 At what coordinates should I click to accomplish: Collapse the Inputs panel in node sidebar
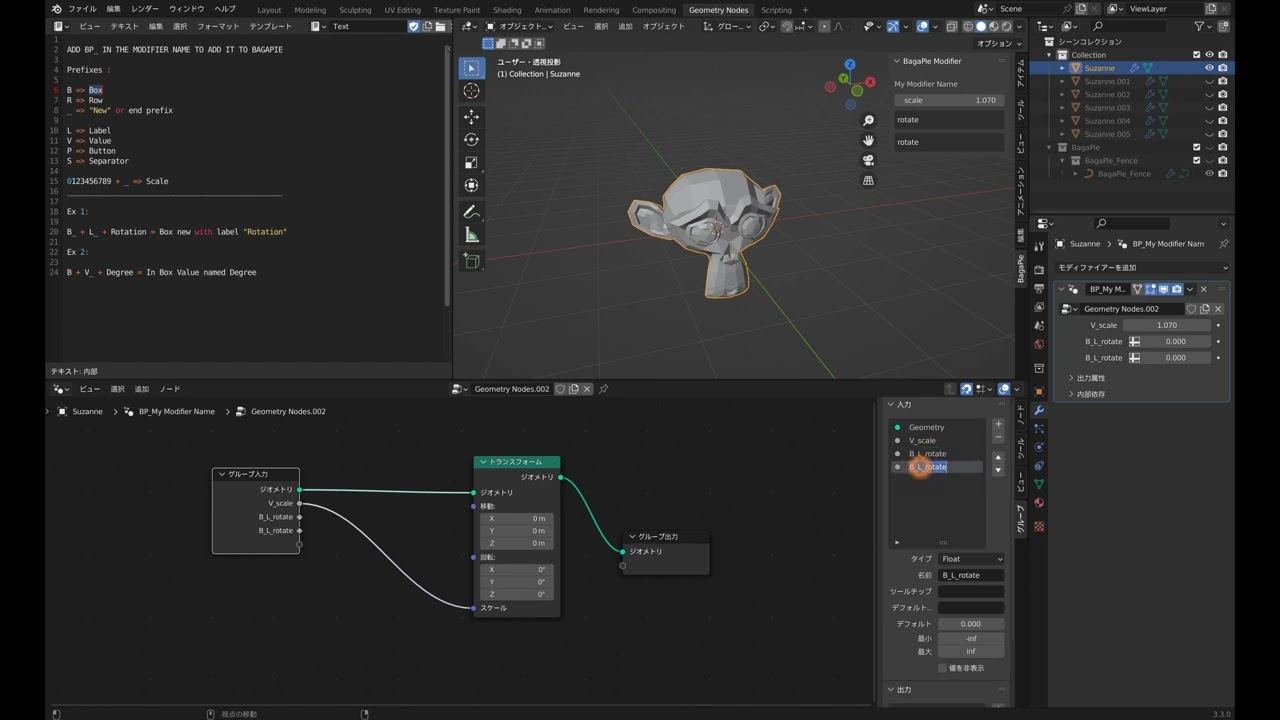[x=891, y=405]
